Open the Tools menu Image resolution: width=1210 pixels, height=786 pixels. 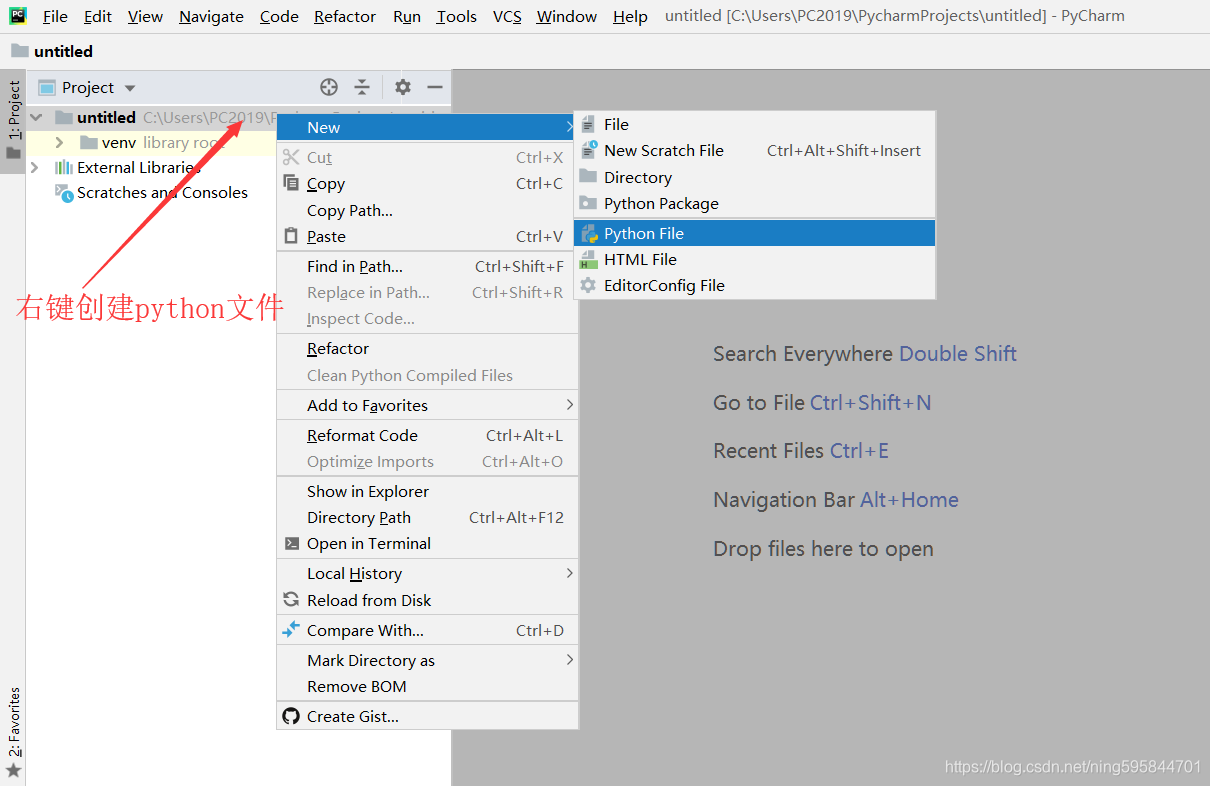click(457, 16)
